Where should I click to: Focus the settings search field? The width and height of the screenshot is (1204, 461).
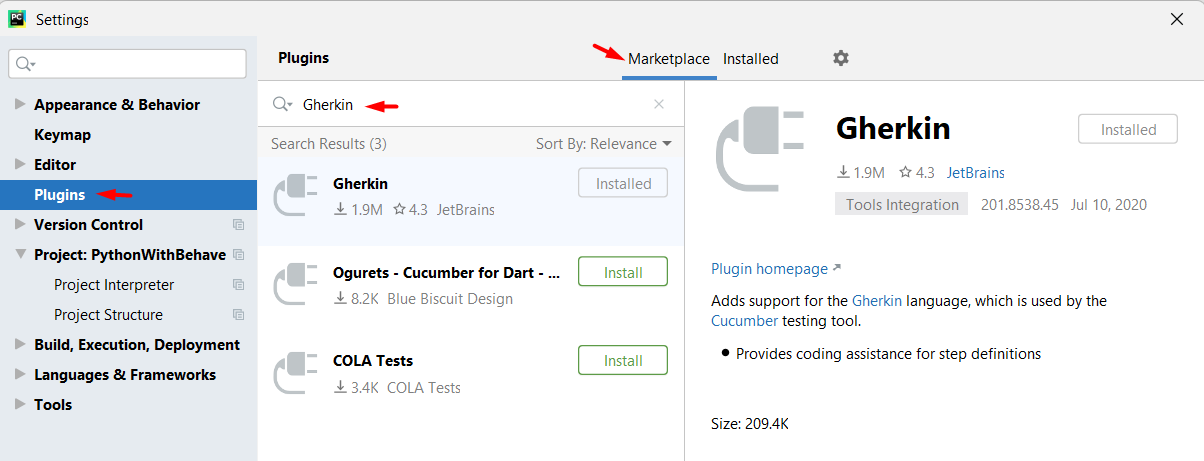(127, 64)
